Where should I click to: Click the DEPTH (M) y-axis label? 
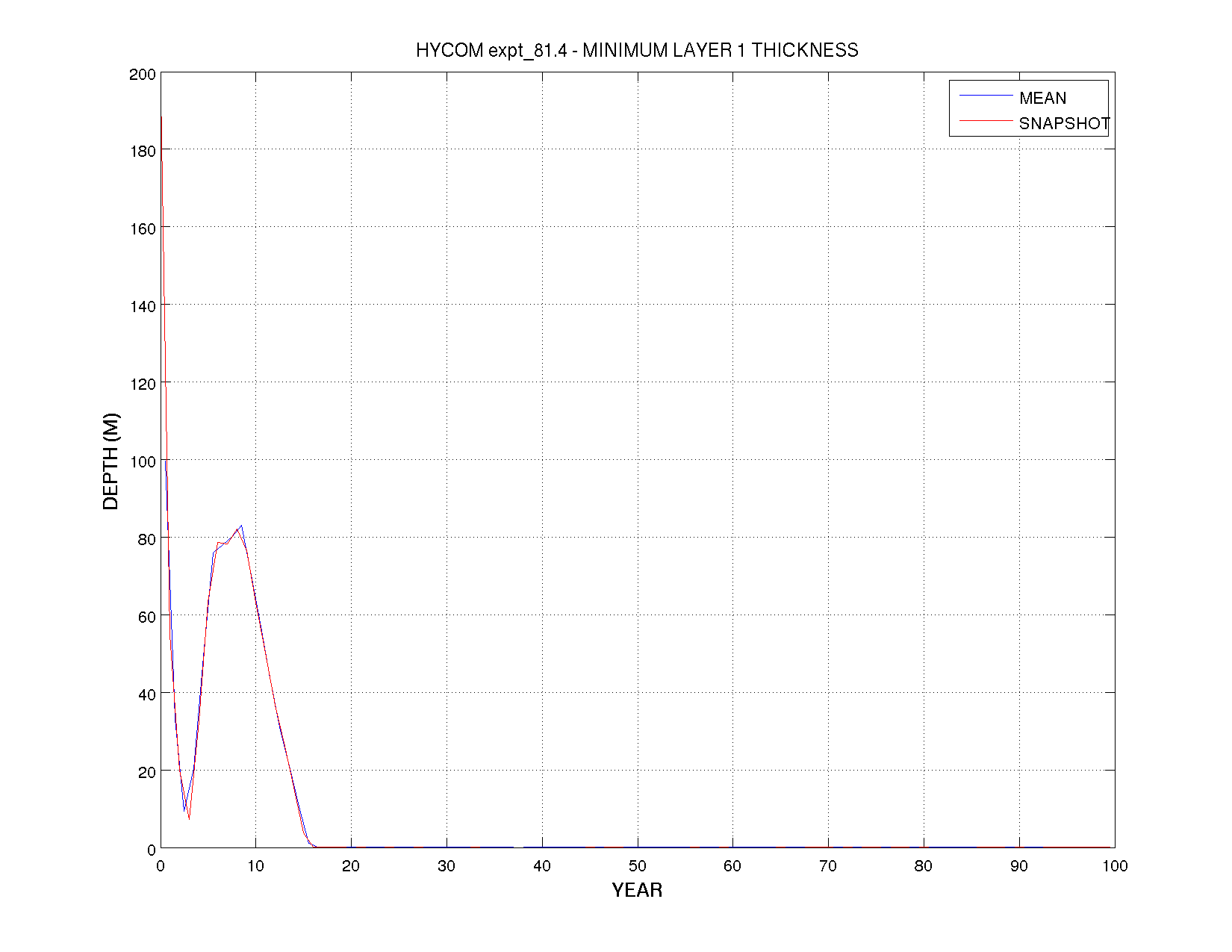pyautogui.click(x=111, y=461)
